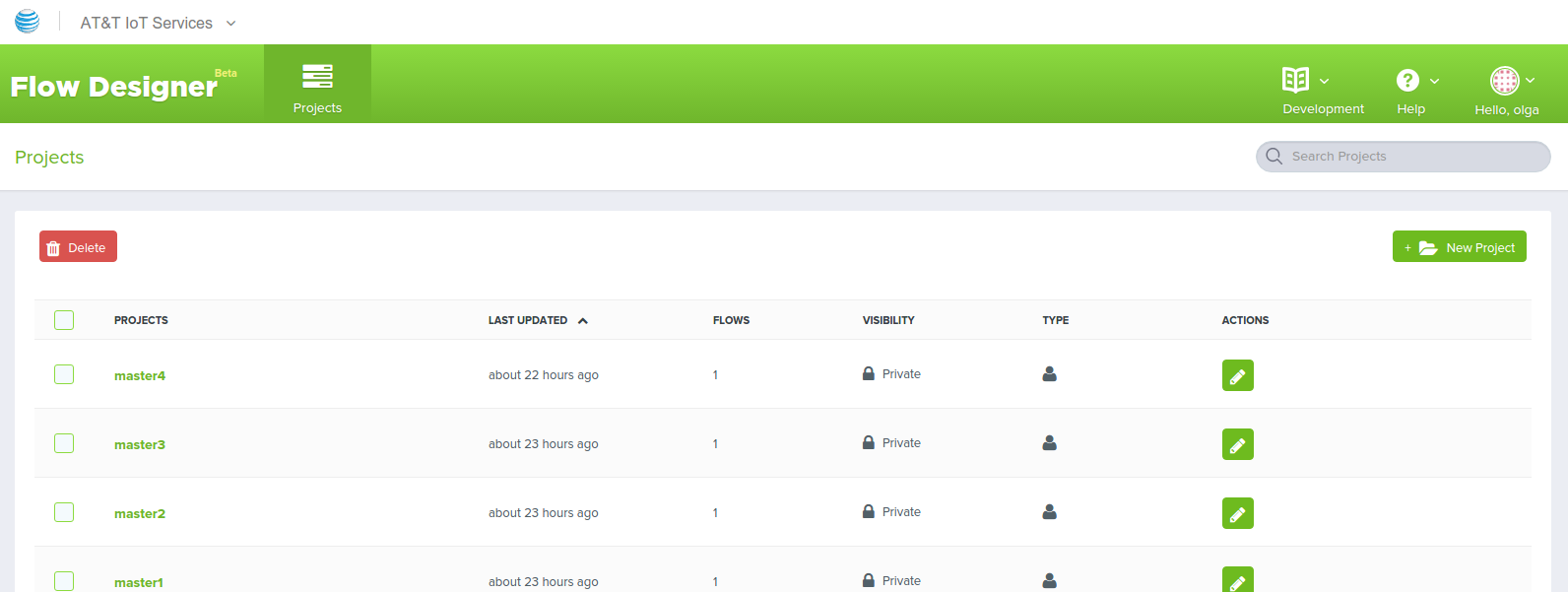This screenshot has width=1568, height=592.
Task: Click the lock icon in master2 row
Action: pyautogui.click(x=869, y=511)
